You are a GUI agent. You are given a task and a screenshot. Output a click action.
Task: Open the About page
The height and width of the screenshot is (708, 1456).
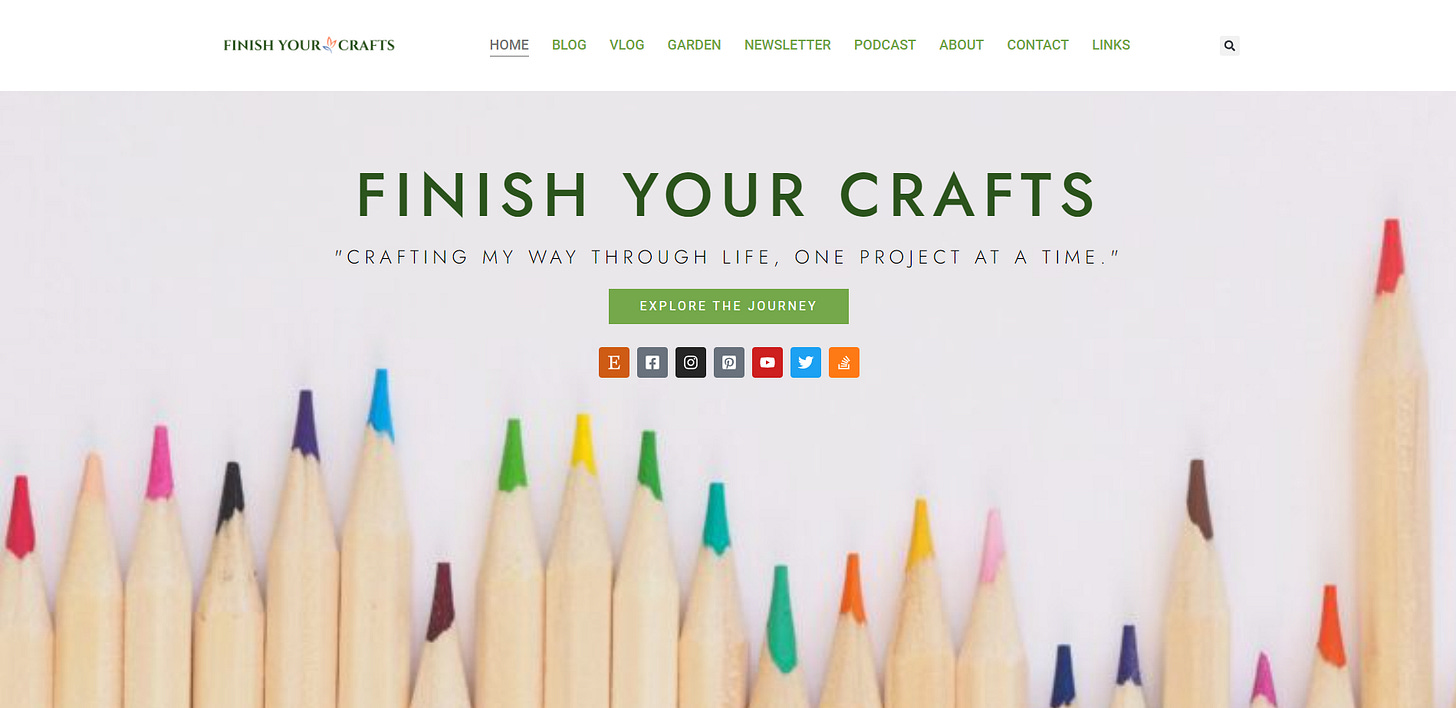point(961,45)
